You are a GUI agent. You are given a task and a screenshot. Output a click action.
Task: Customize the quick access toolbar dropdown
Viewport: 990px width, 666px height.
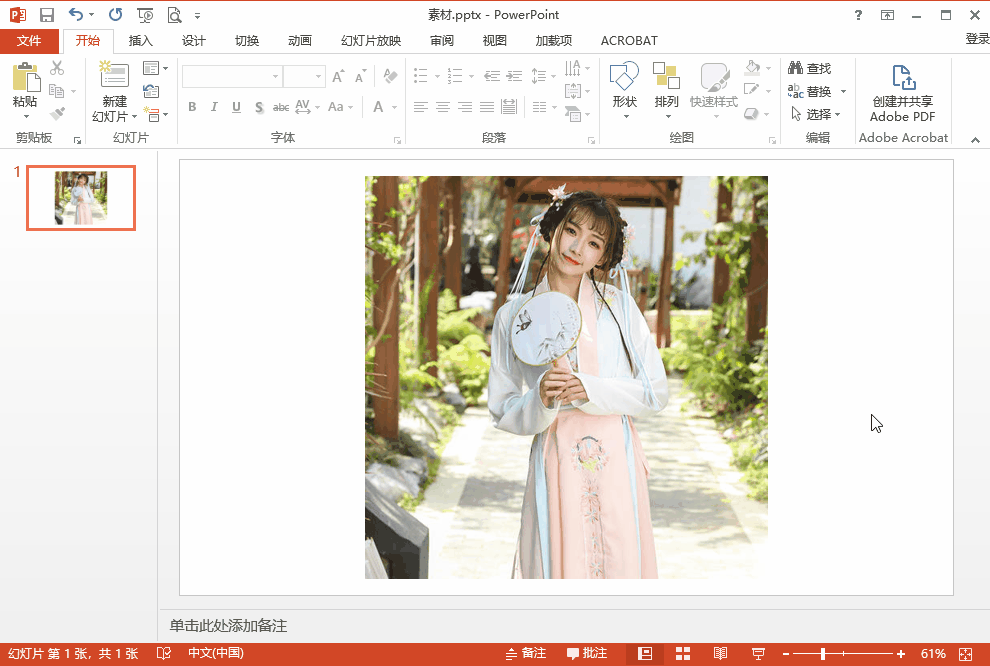(x=198, y=16)
